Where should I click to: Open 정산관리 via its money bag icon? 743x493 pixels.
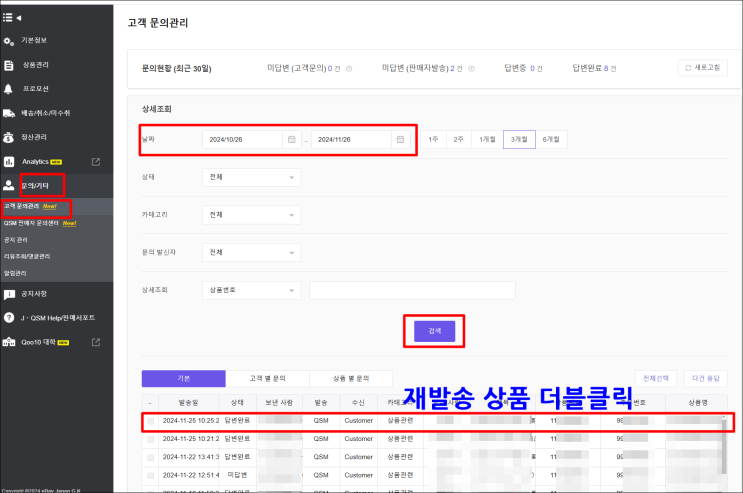[9, 137]
